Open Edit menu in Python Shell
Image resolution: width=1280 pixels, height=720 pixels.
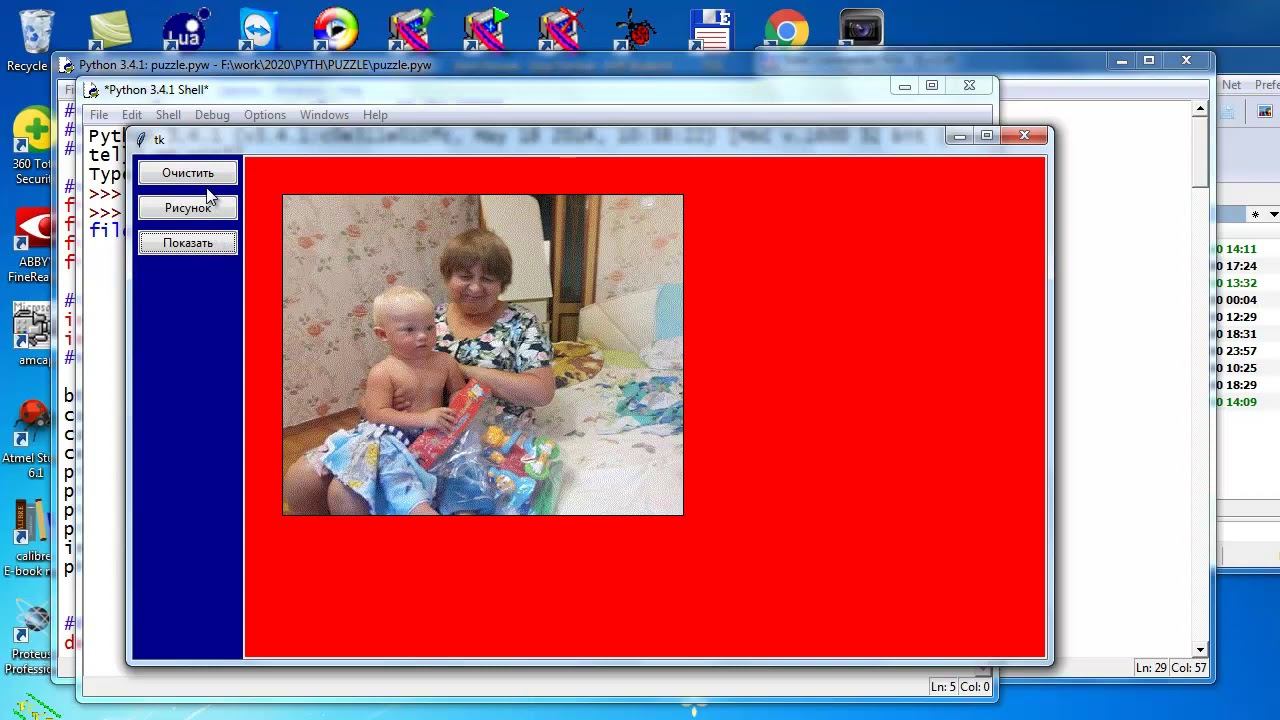pyautogui.click(x=132, y=115)
